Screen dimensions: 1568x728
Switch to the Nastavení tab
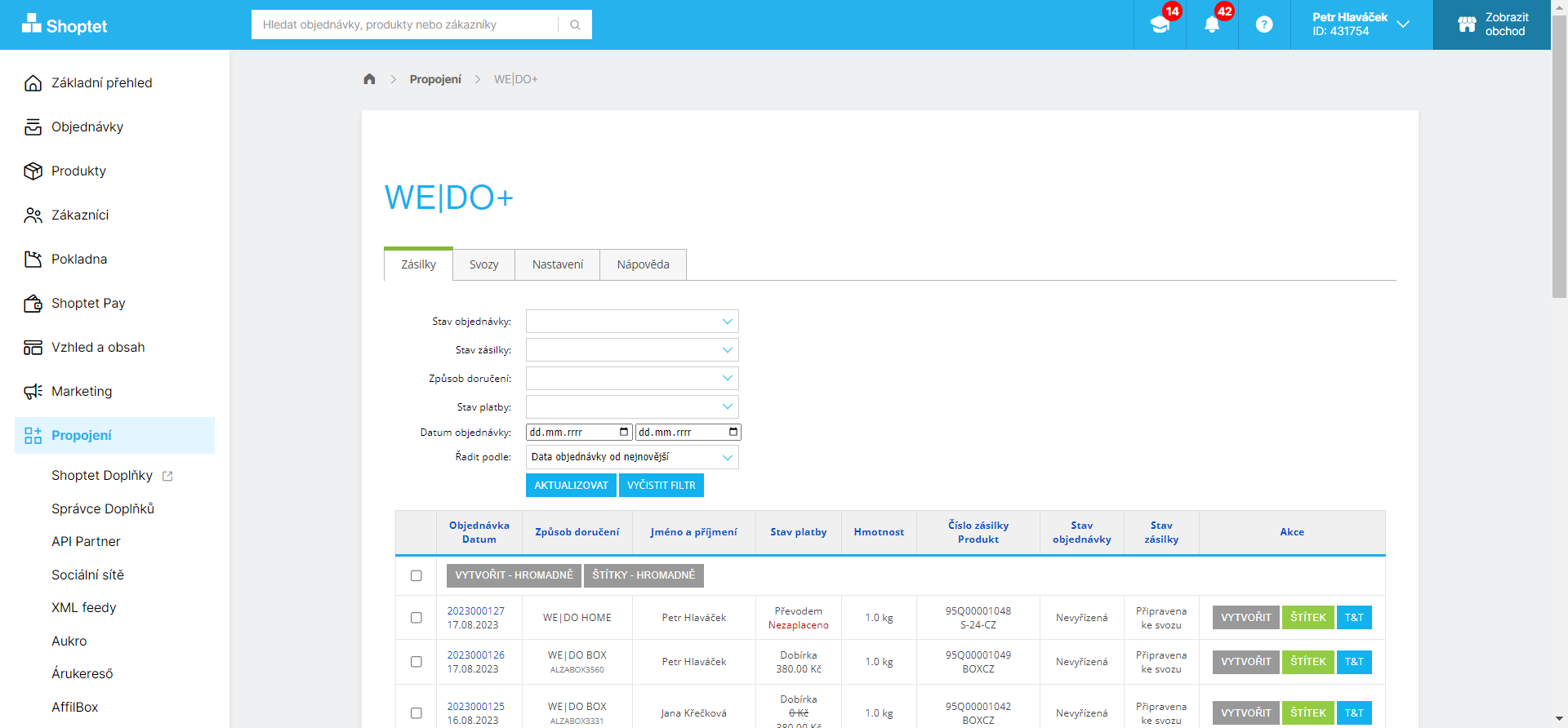coord(558,264)
